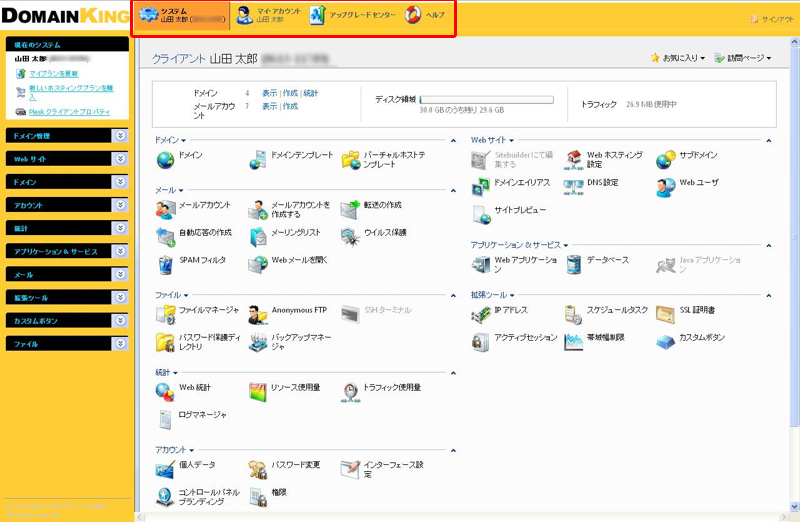This screenshot has height=522, width=800.
Task: Open Webユーザ icon
Action: point(666,187)
